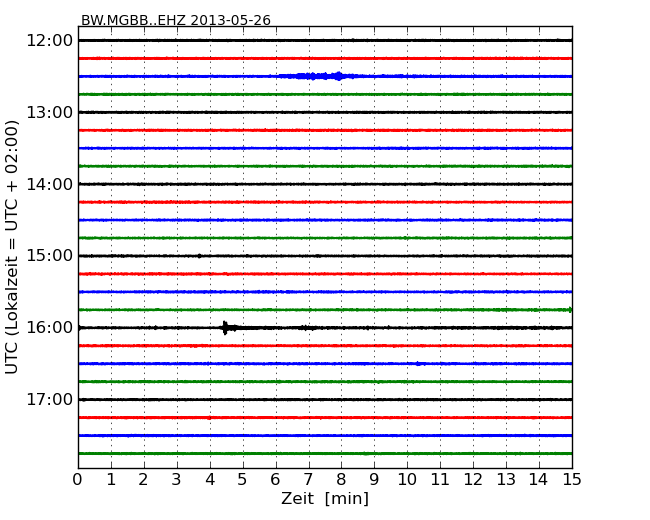This screenshot has height=520, width=650.
Task: Click the UTC Lokalzeit y-axis label
Action: click(12, 247)
